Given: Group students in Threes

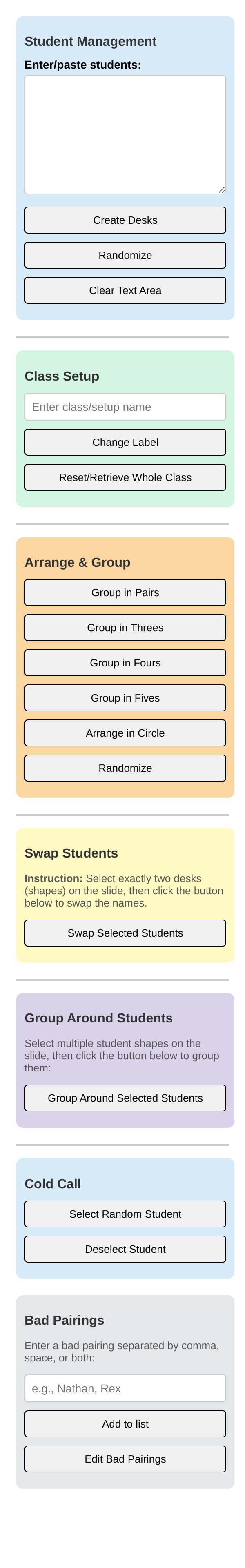Looking at the screenshot, I should (125, 628).
